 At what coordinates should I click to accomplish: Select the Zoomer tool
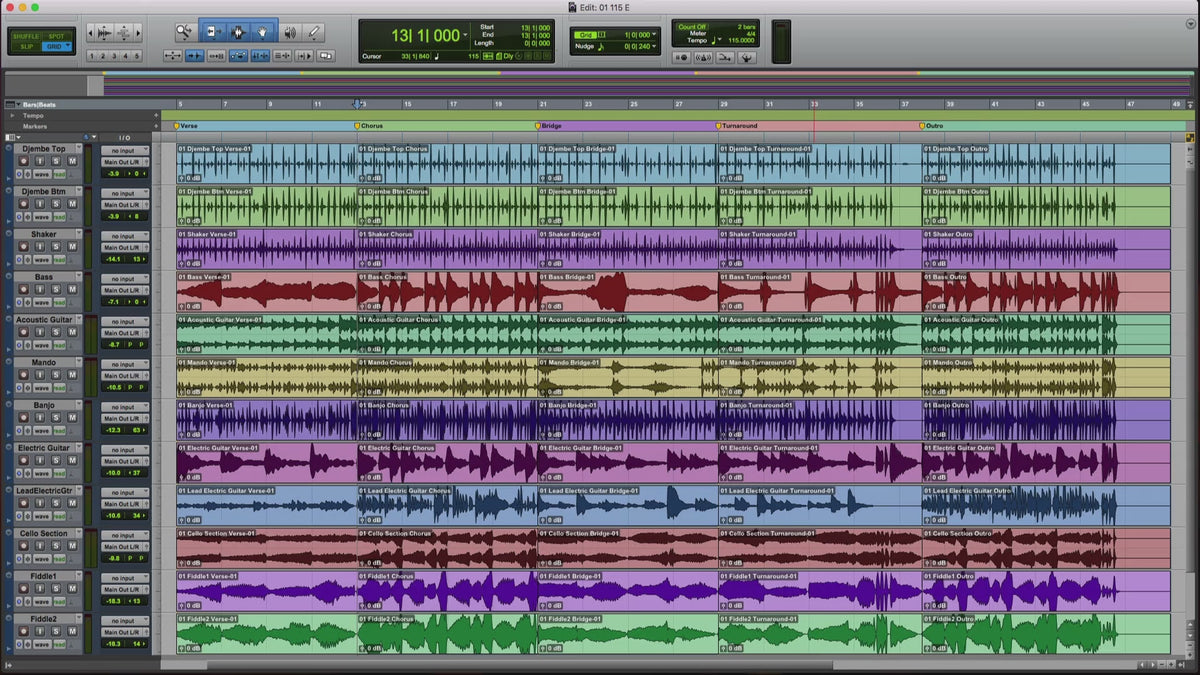pos(184,32)
